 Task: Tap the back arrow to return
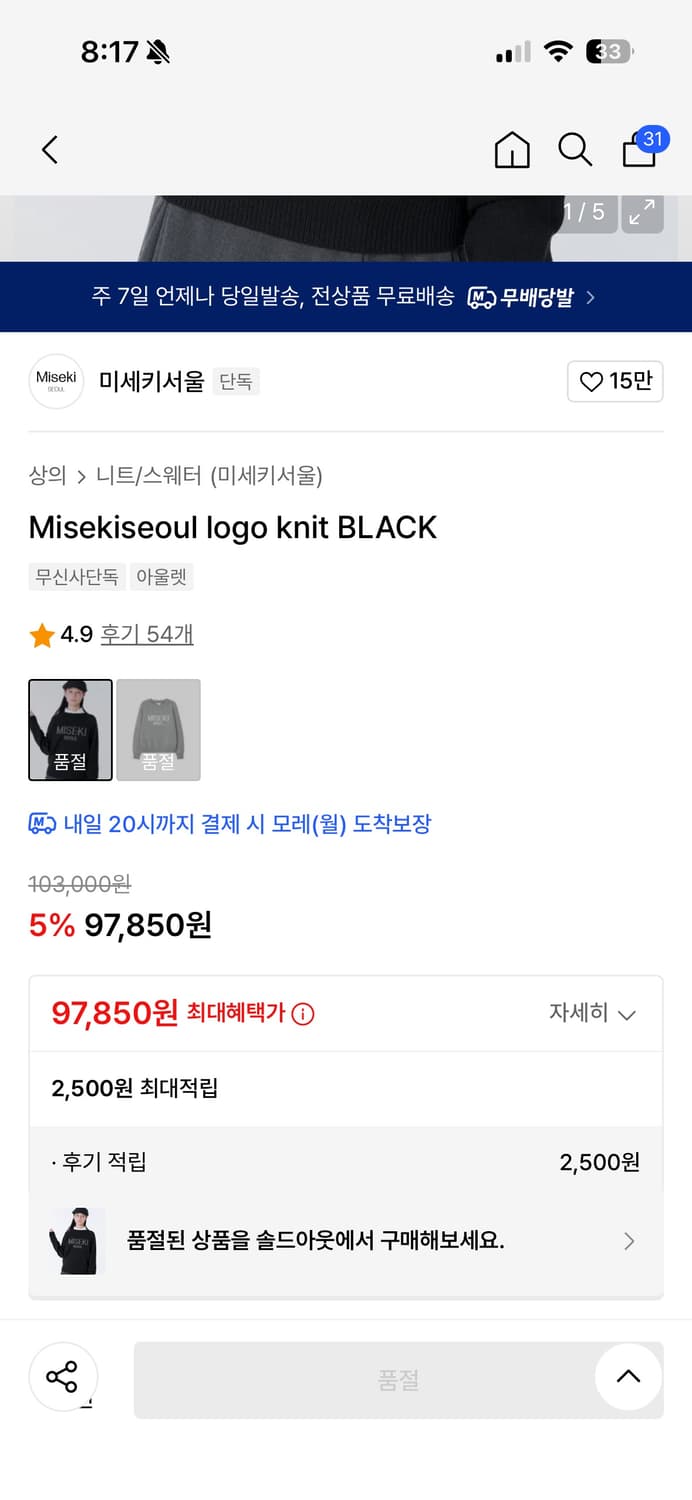[x=49, y=148]
